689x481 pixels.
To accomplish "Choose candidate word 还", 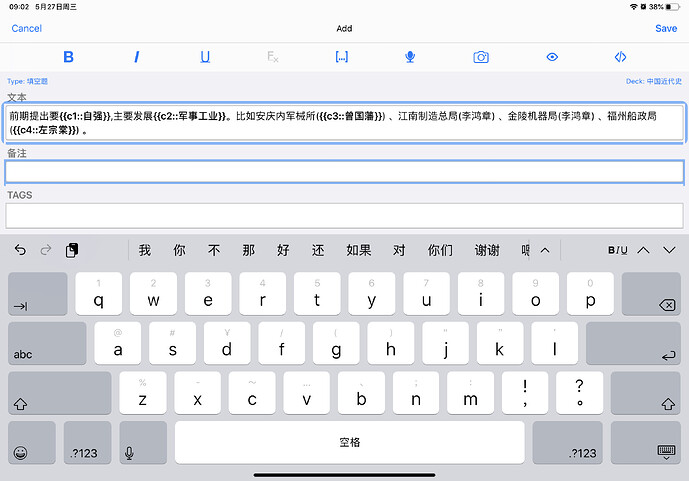I will (318, 250).
